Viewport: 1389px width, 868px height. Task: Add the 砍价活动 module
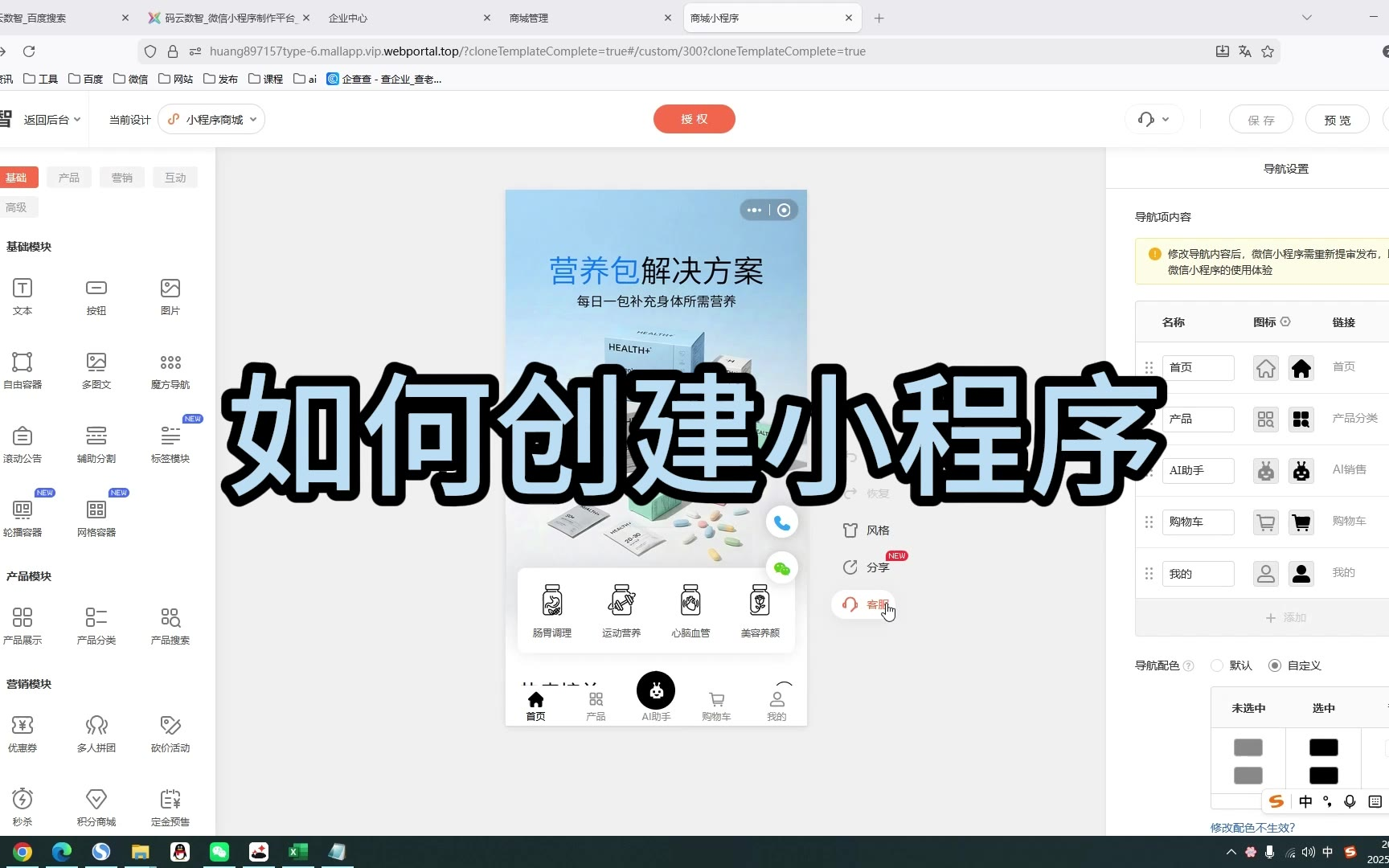170,734
